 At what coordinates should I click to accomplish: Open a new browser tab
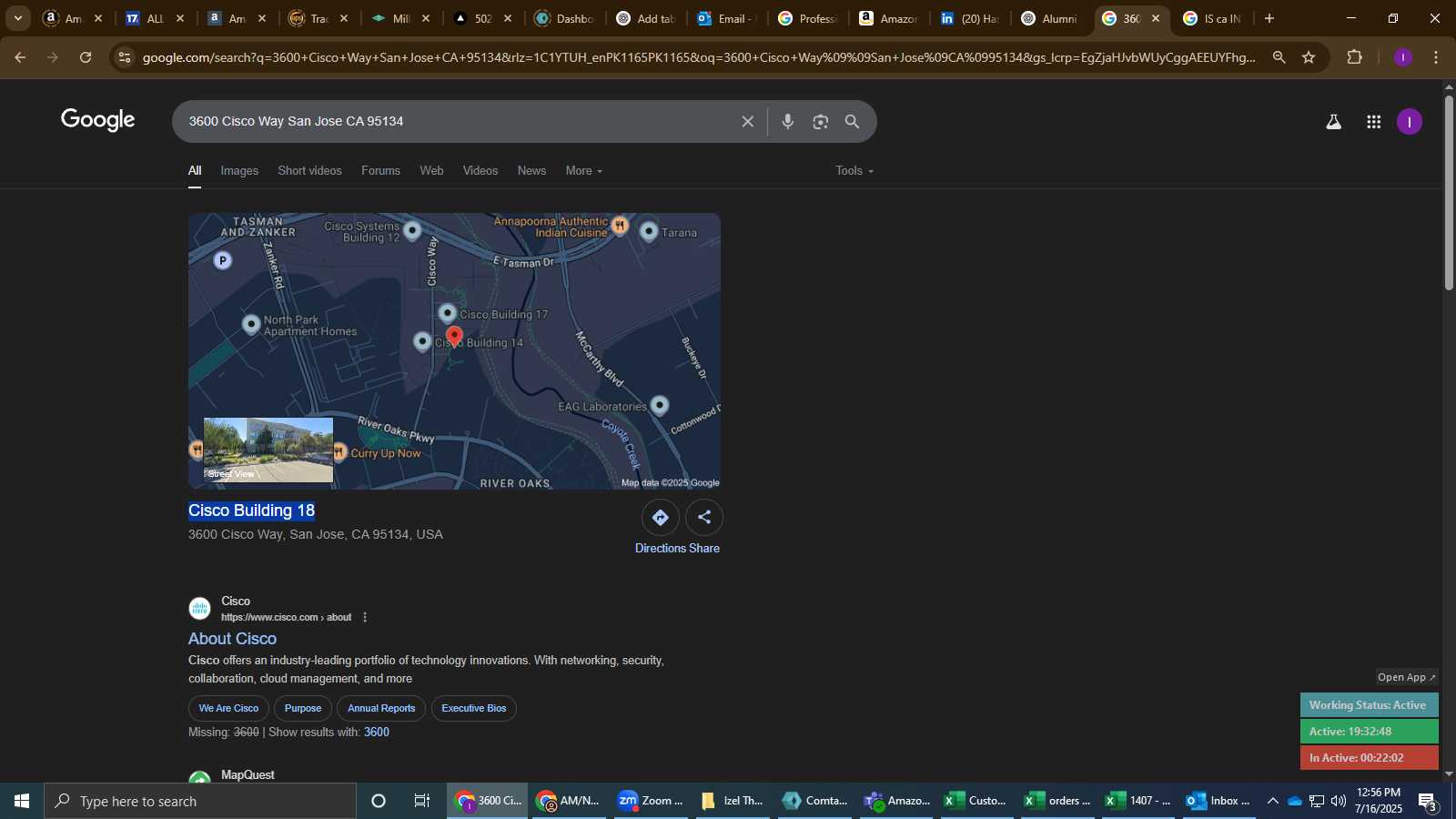coord(1269,18)
